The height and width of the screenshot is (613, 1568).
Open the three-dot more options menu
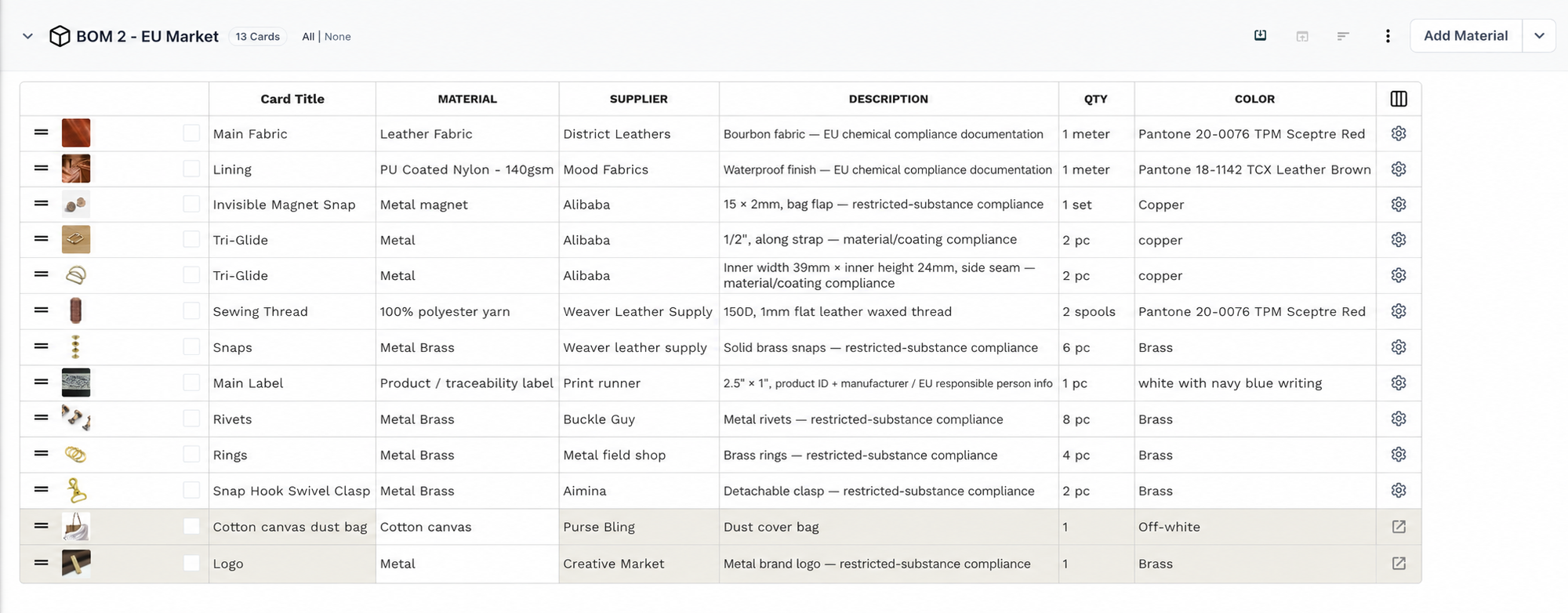point(1388,36)
